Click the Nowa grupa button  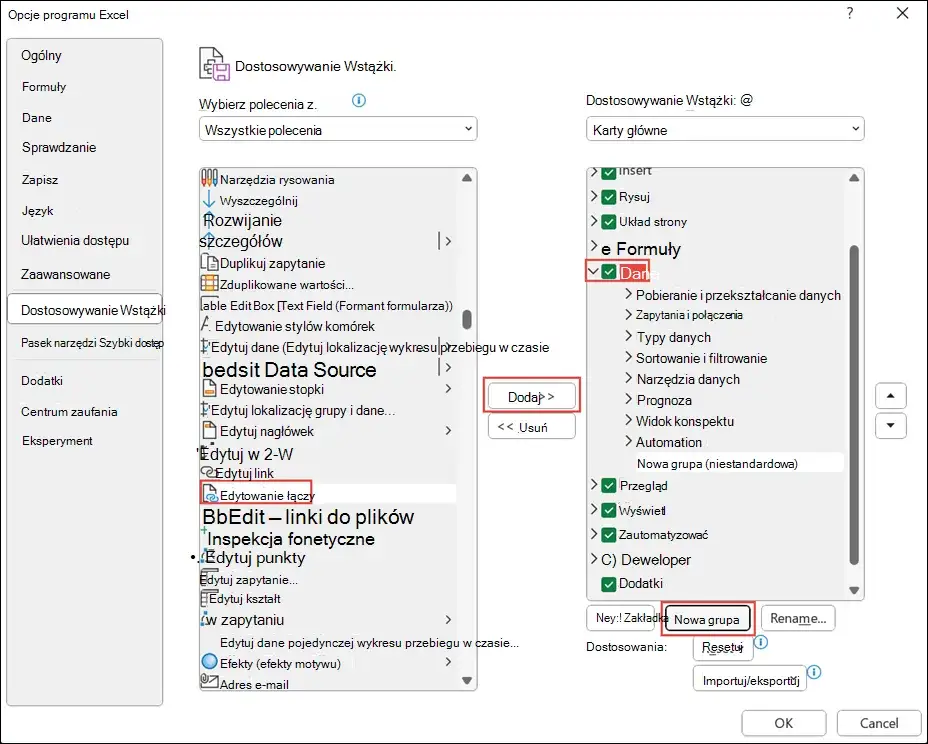[x=707, y=619]
